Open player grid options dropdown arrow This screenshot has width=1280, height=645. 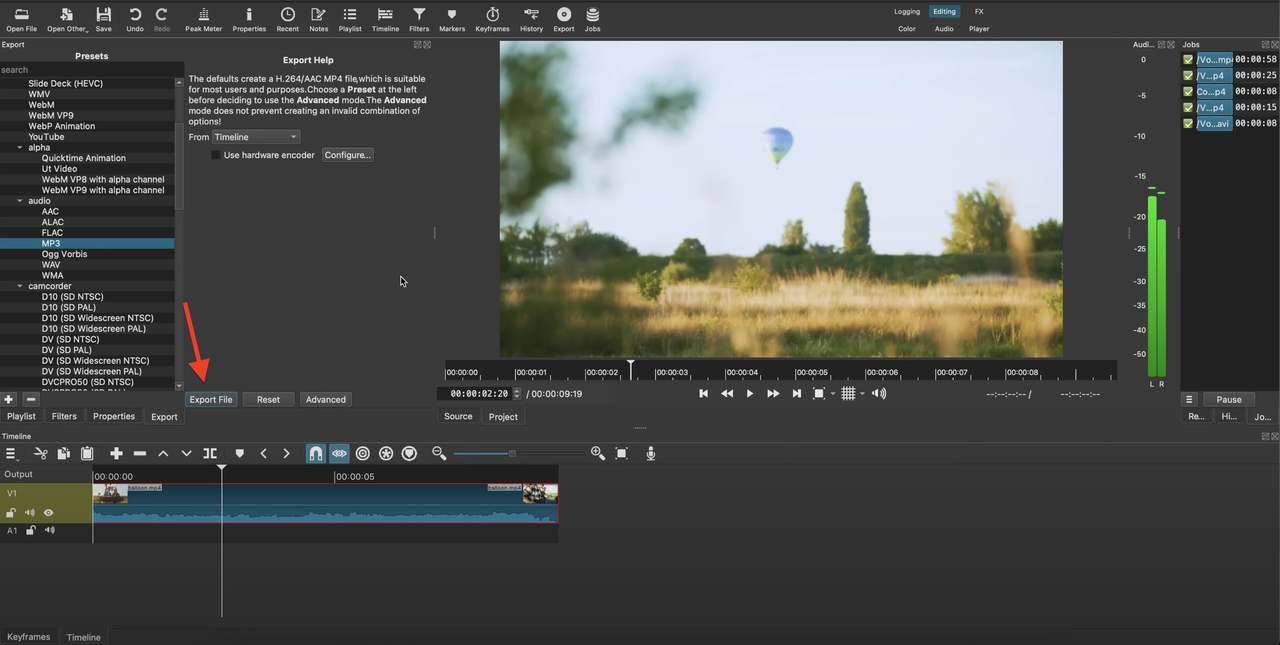click(862, 394)
